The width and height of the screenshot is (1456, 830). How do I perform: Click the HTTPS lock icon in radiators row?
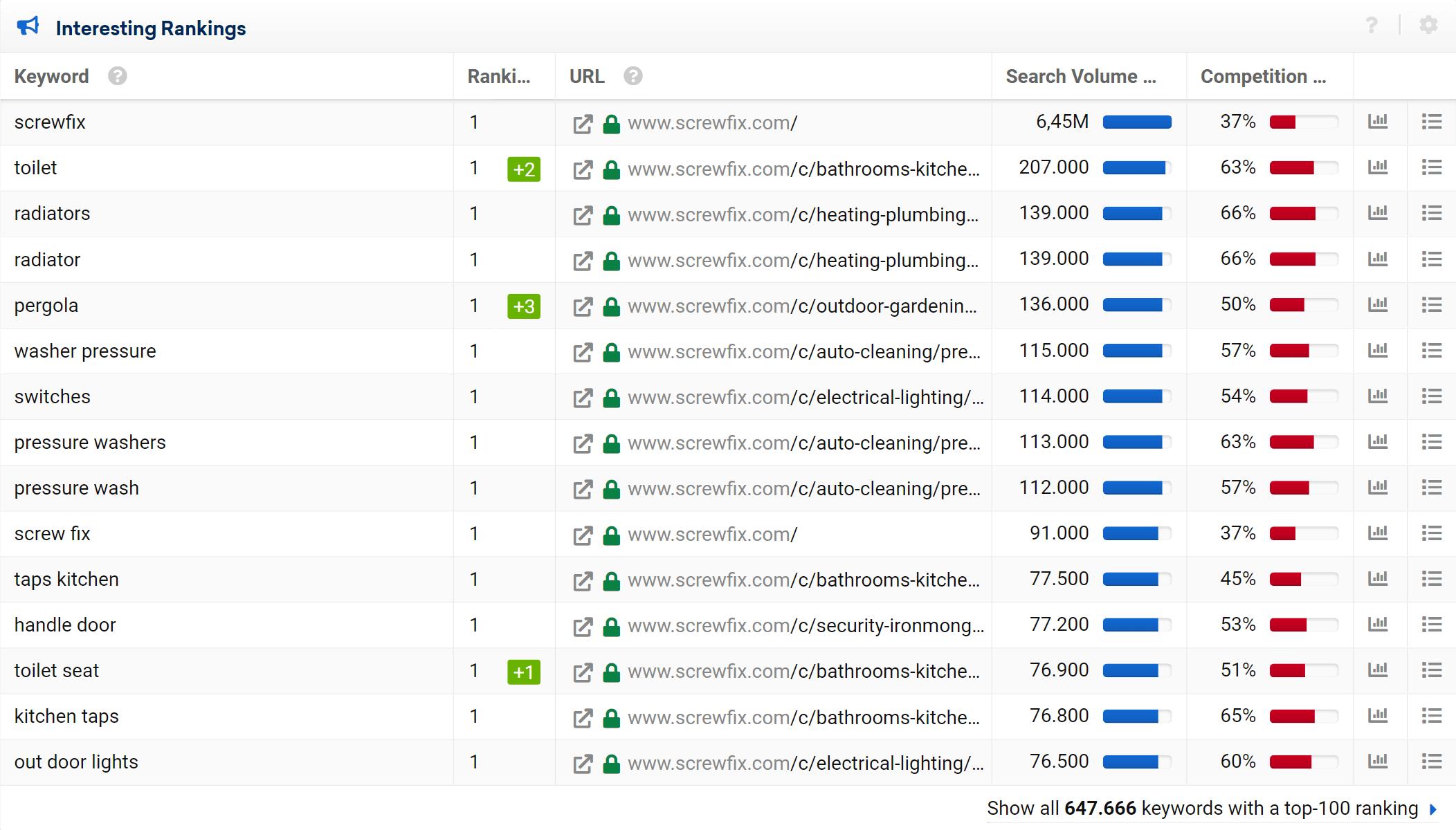click(x=611, y=215)
